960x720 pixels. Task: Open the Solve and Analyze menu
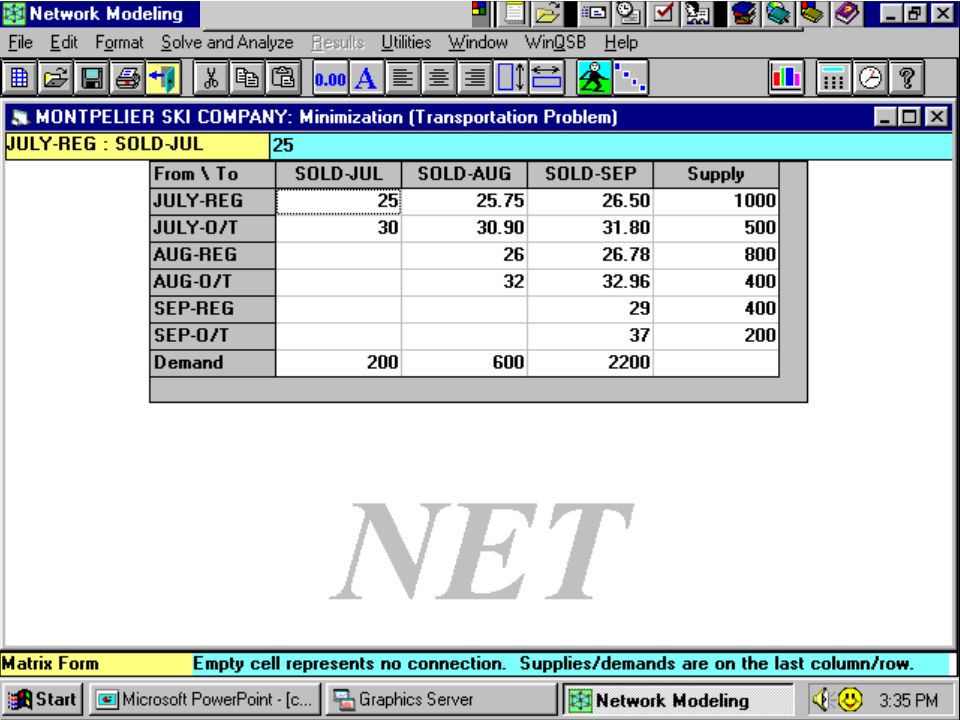pyautogui.click(x=227, y=43)
